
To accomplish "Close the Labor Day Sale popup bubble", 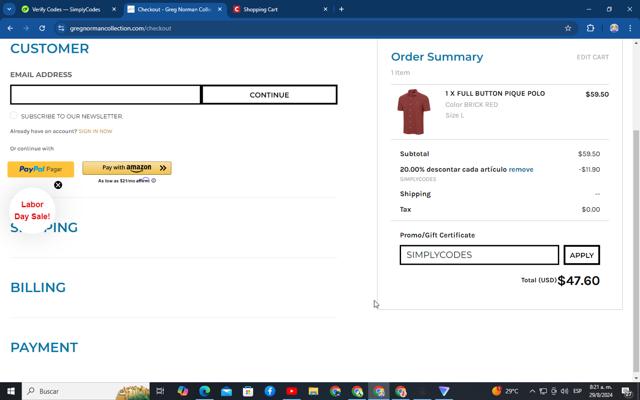I will coord(58,185).
